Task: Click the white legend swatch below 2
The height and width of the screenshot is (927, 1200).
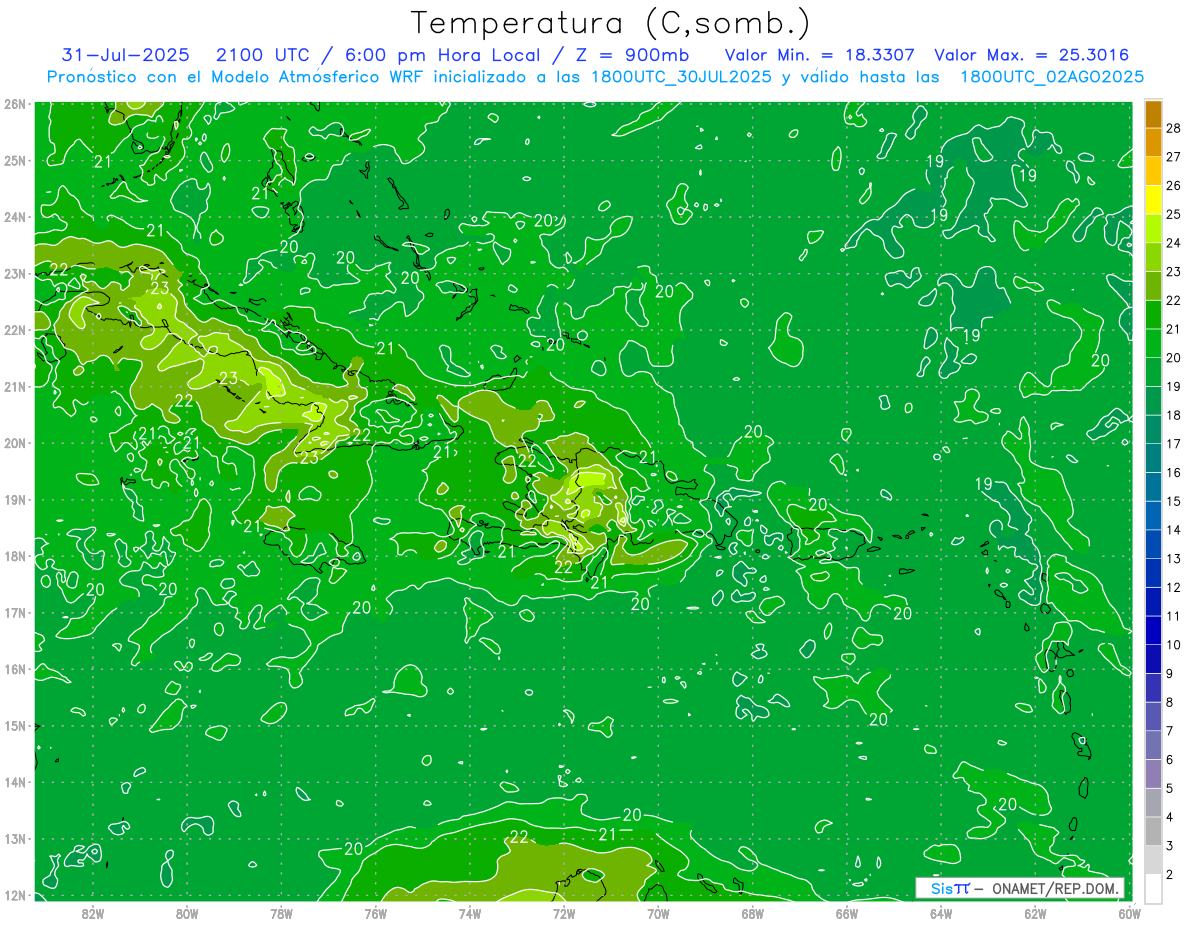Action: click(1153, 889)
